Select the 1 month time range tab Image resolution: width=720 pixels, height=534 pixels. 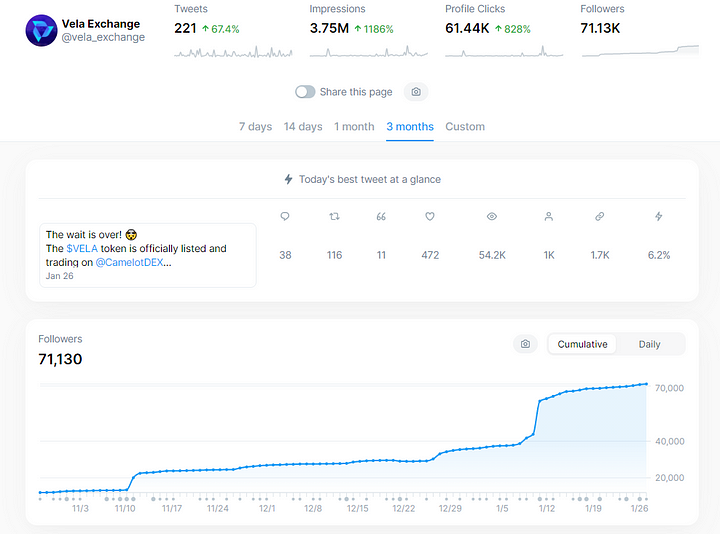[x=354, y=127]
